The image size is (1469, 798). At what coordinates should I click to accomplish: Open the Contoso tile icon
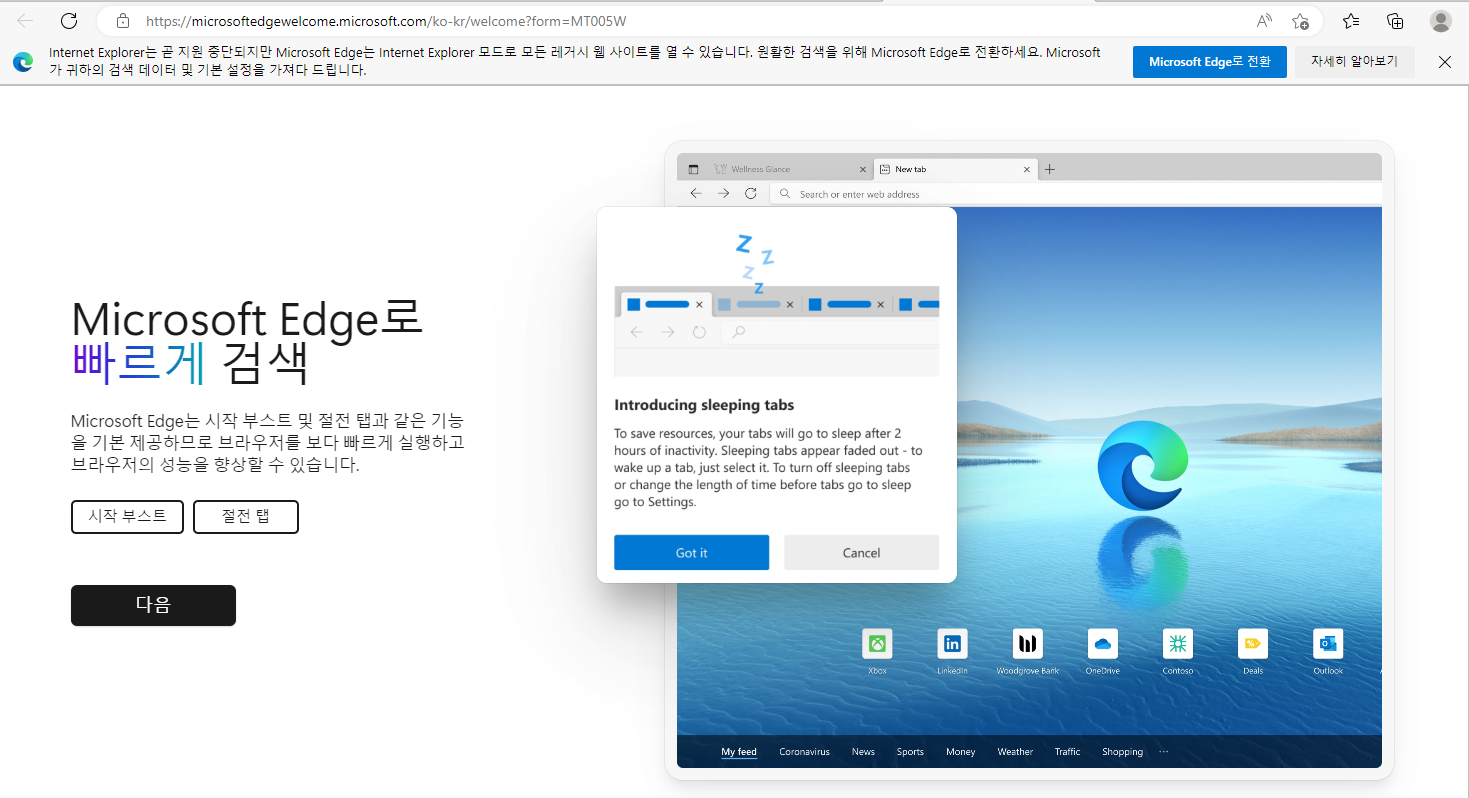pyautogui.click(x=1177, y=644)
